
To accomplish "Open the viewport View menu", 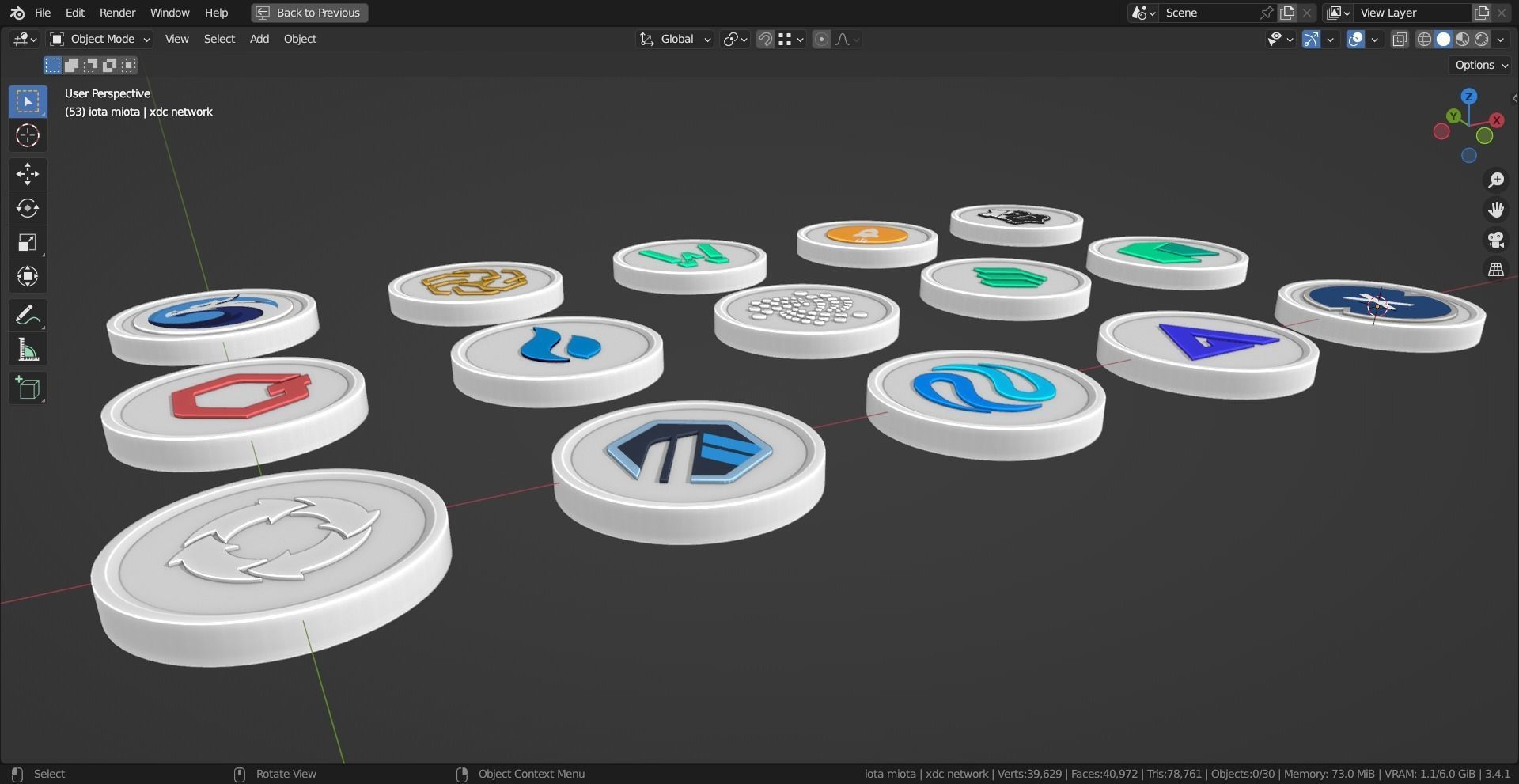I will tap(176, 39).
